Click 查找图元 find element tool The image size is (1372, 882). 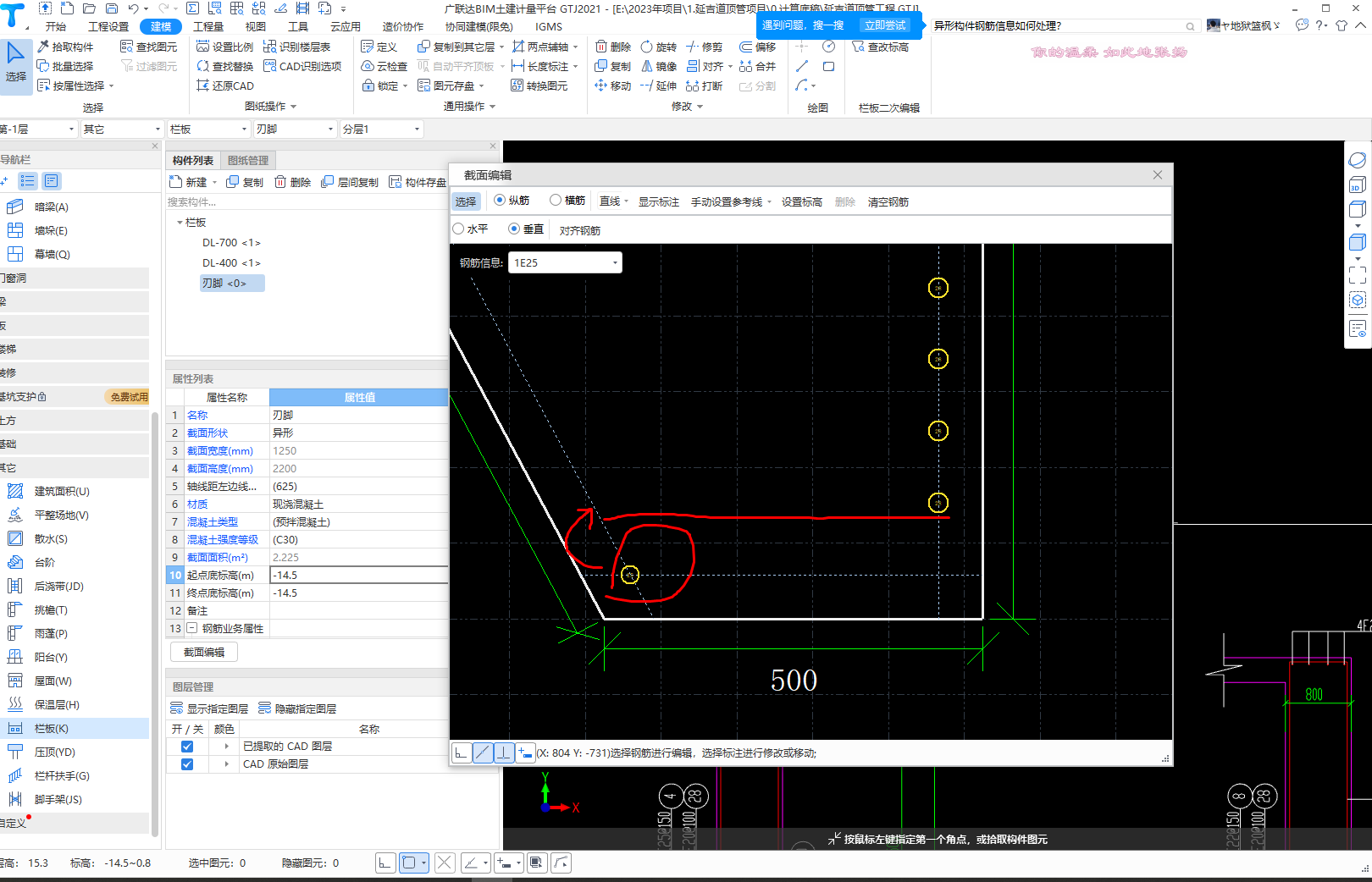pyautogui.click(x=149, y=47)
